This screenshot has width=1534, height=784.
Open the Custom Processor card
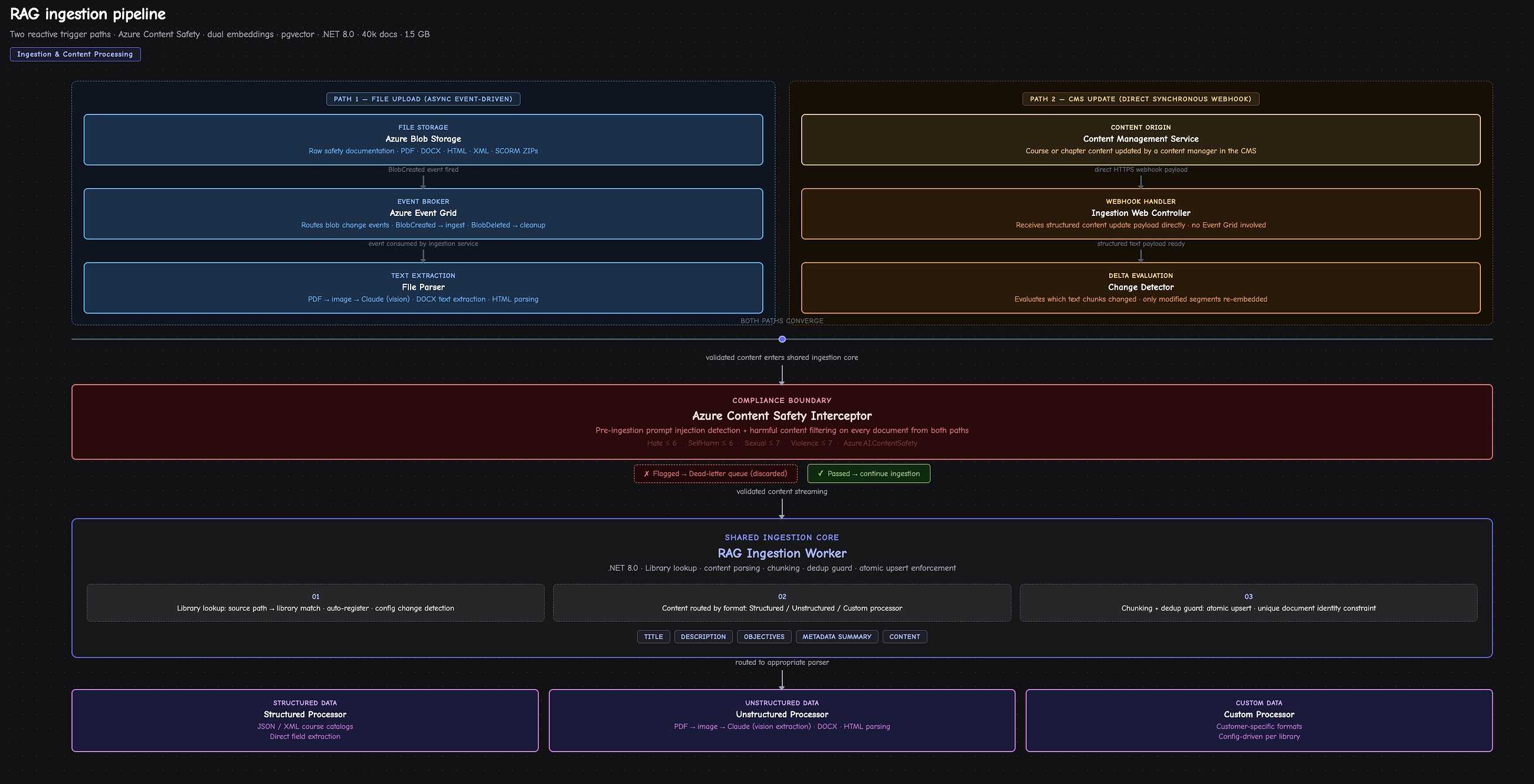coord(1259,720)
